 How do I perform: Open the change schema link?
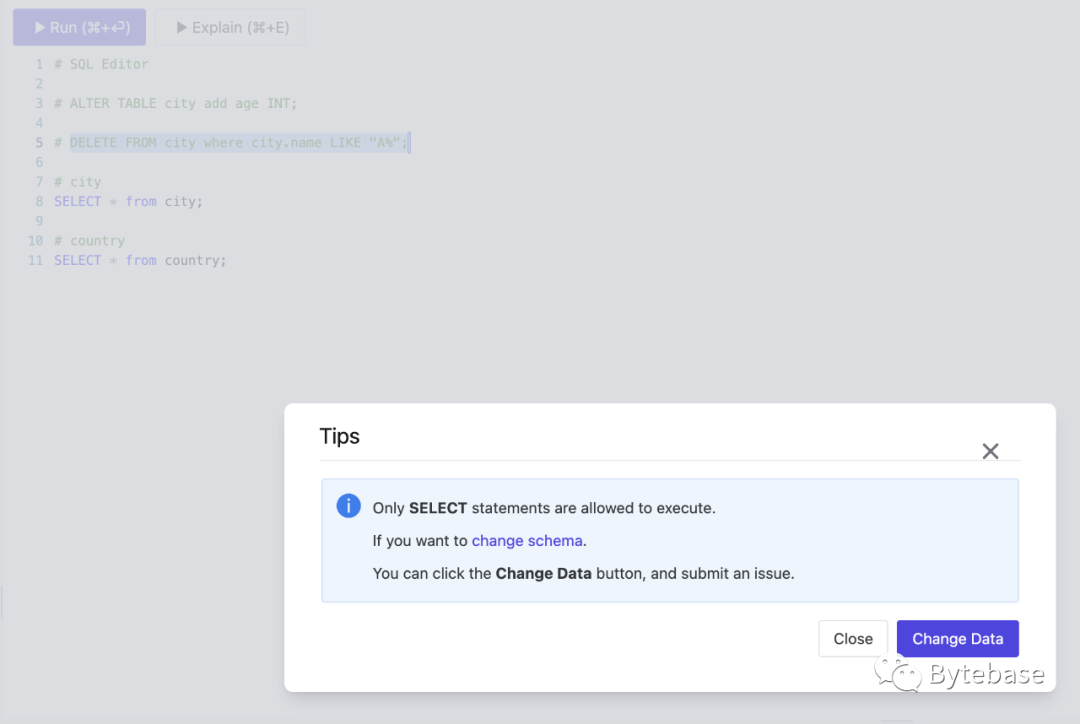click(527, 541)
